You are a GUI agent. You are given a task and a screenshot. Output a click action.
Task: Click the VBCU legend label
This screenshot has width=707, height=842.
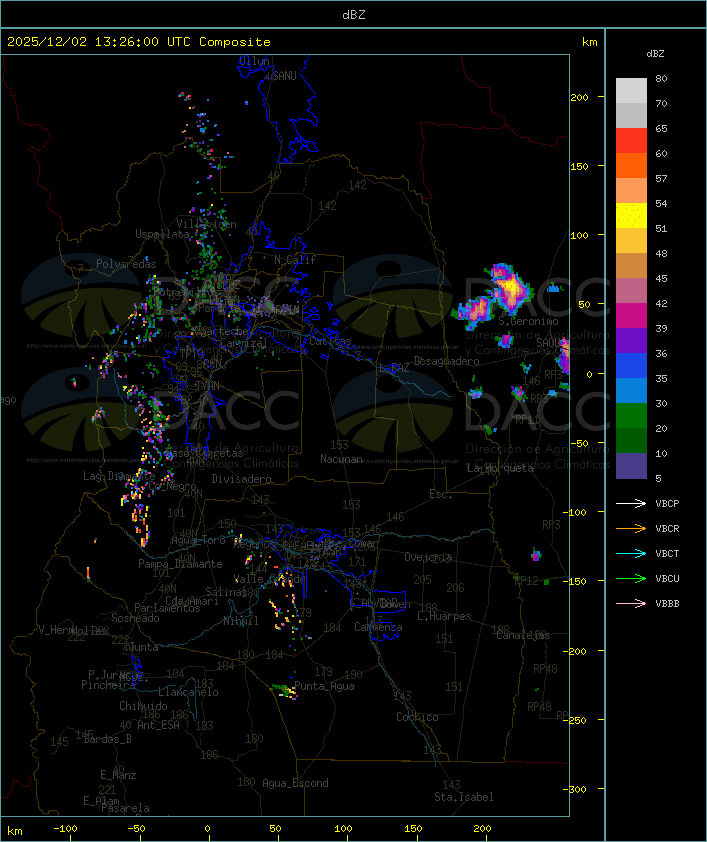coord(667,578)
